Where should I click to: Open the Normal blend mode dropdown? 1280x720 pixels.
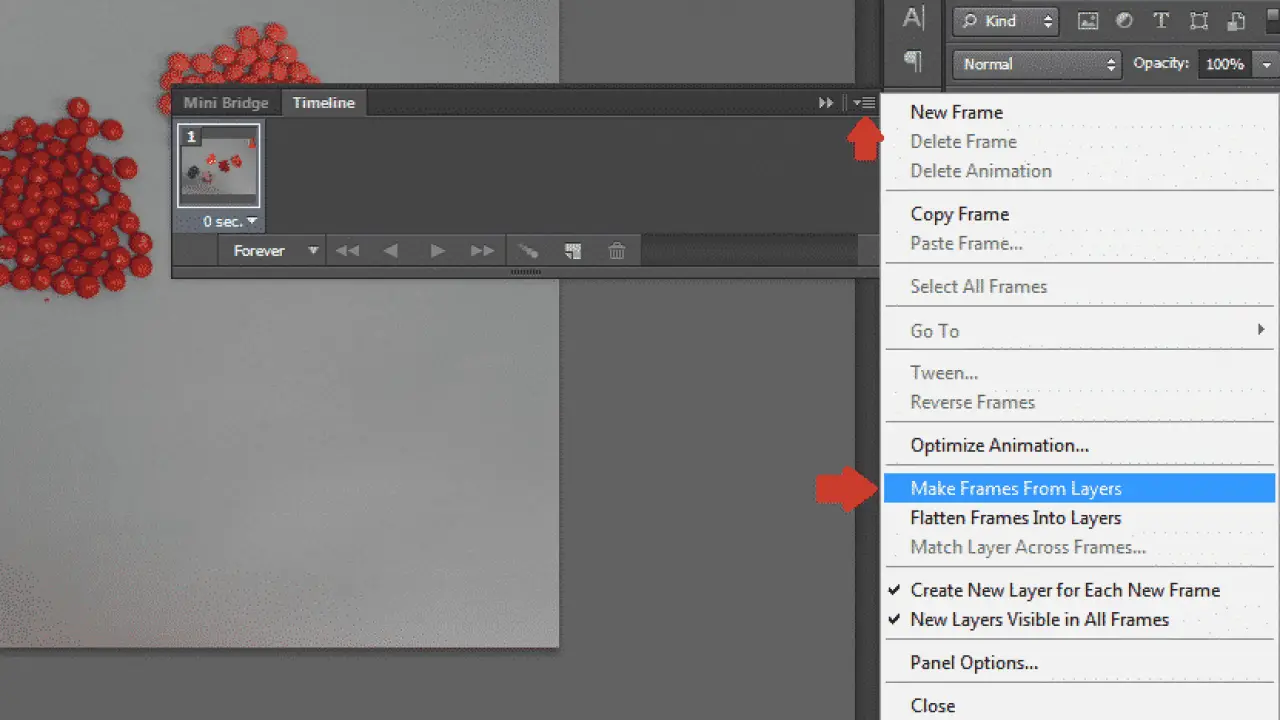tap(1036, 64)
